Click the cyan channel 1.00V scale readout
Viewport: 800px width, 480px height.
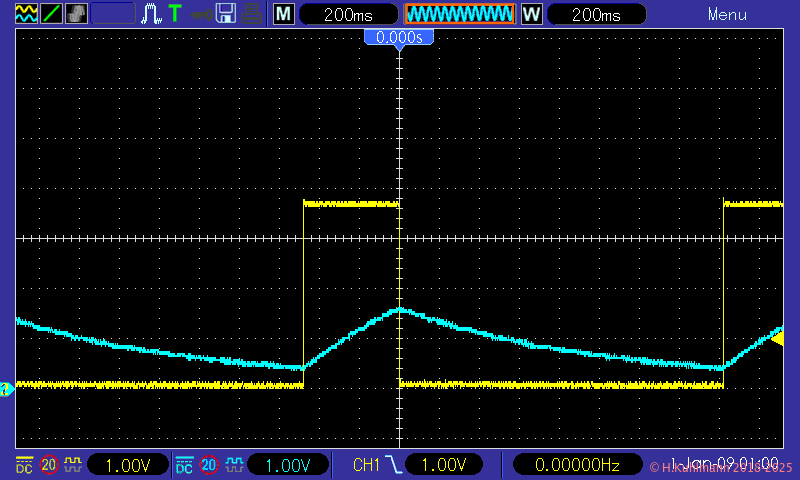pos(289,465)
